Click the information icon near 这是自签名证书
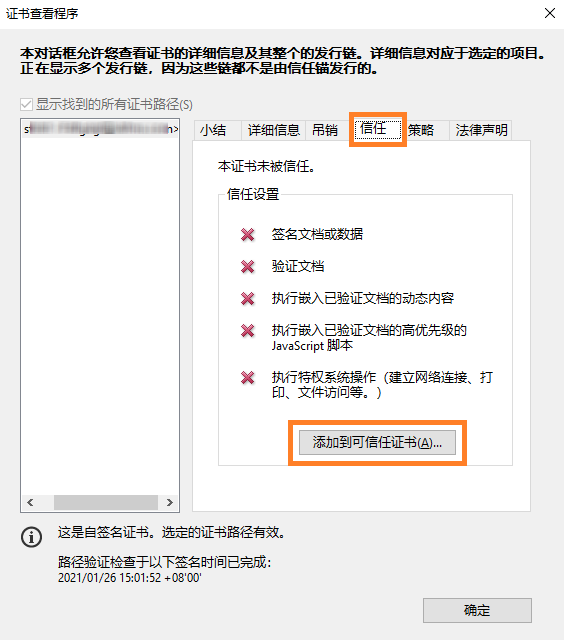The width and height of the screenshot is (564, 640). (x=31, y=536)
